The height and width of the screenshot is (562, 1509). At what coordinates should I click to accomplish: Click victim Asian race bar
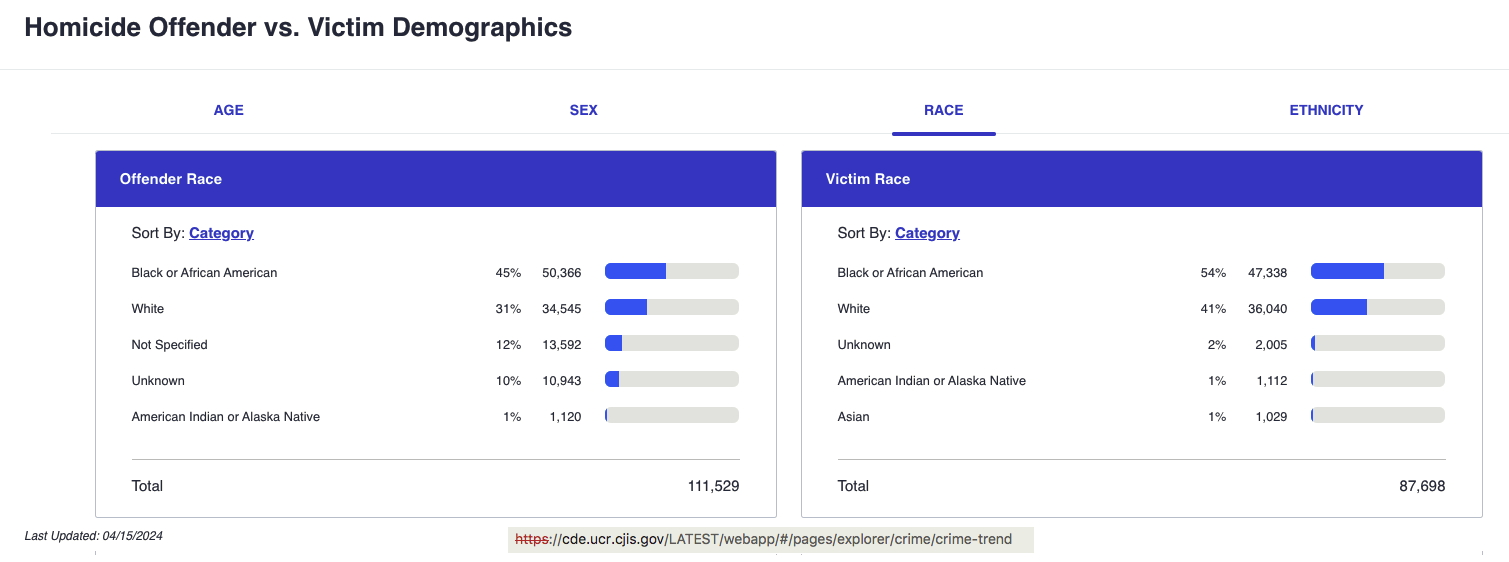tap(1378, 415)
